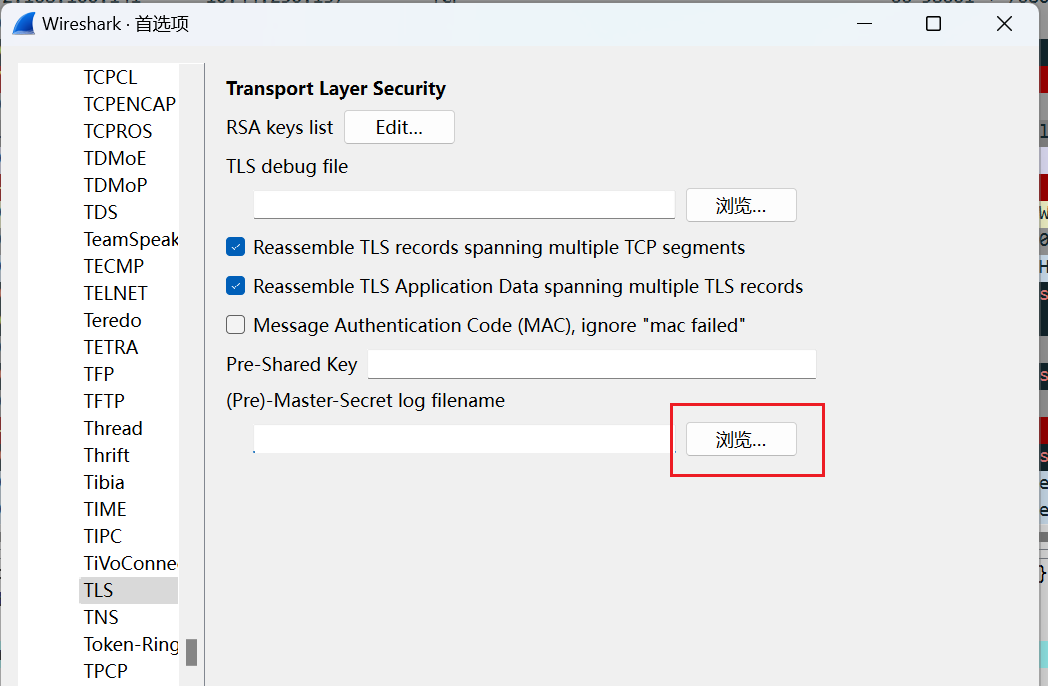Open the TELNET protocol preferences
The width and height of the screenshot is (1048, 686).
pyautogui.click(x=116, y=293)
